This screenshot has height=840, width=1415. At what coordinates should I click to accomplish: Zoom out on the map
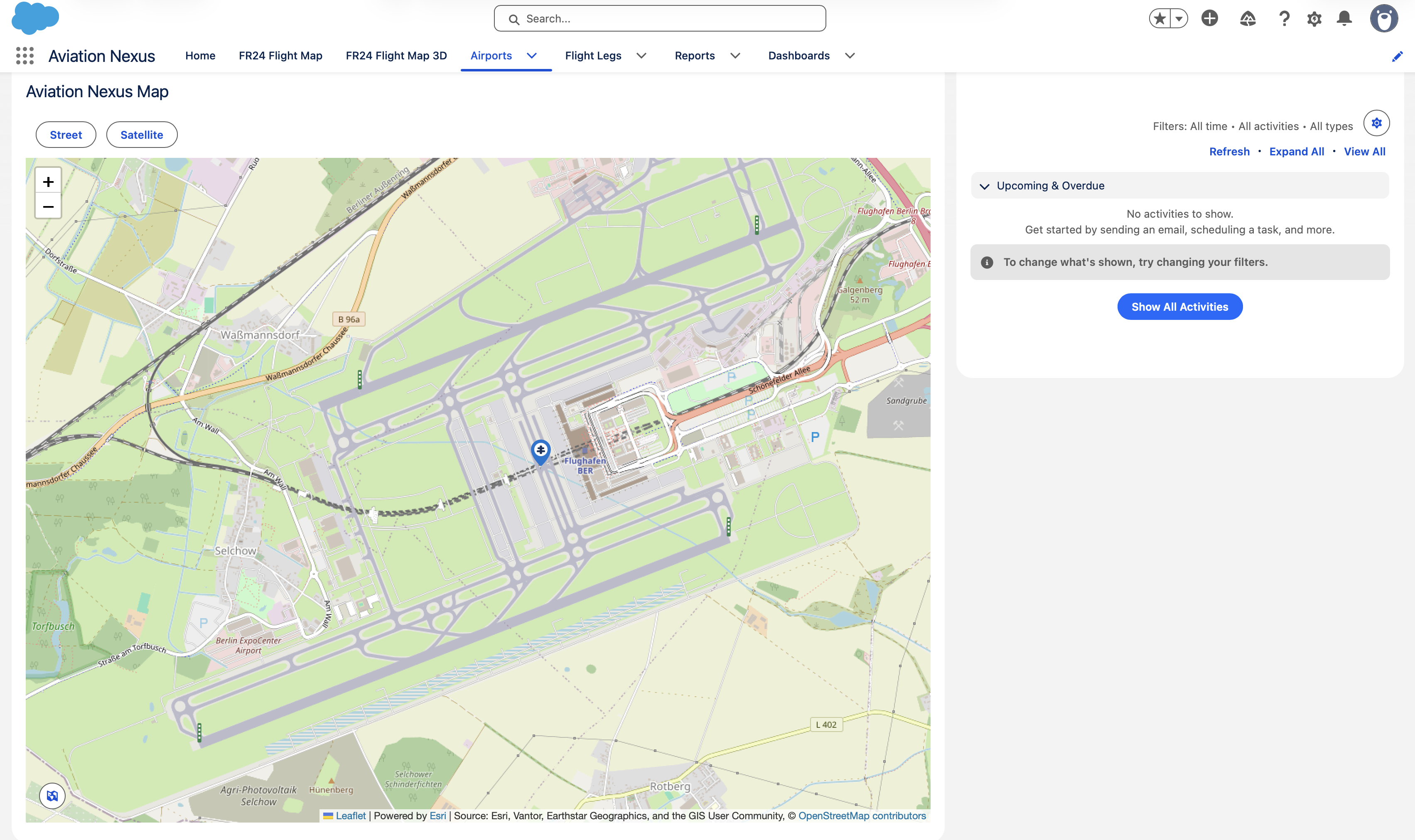[x=48, y=206]
